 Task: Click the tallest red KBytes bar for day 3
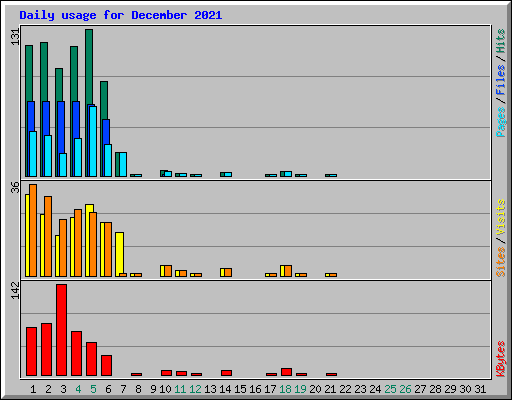[x=61, y=330]
